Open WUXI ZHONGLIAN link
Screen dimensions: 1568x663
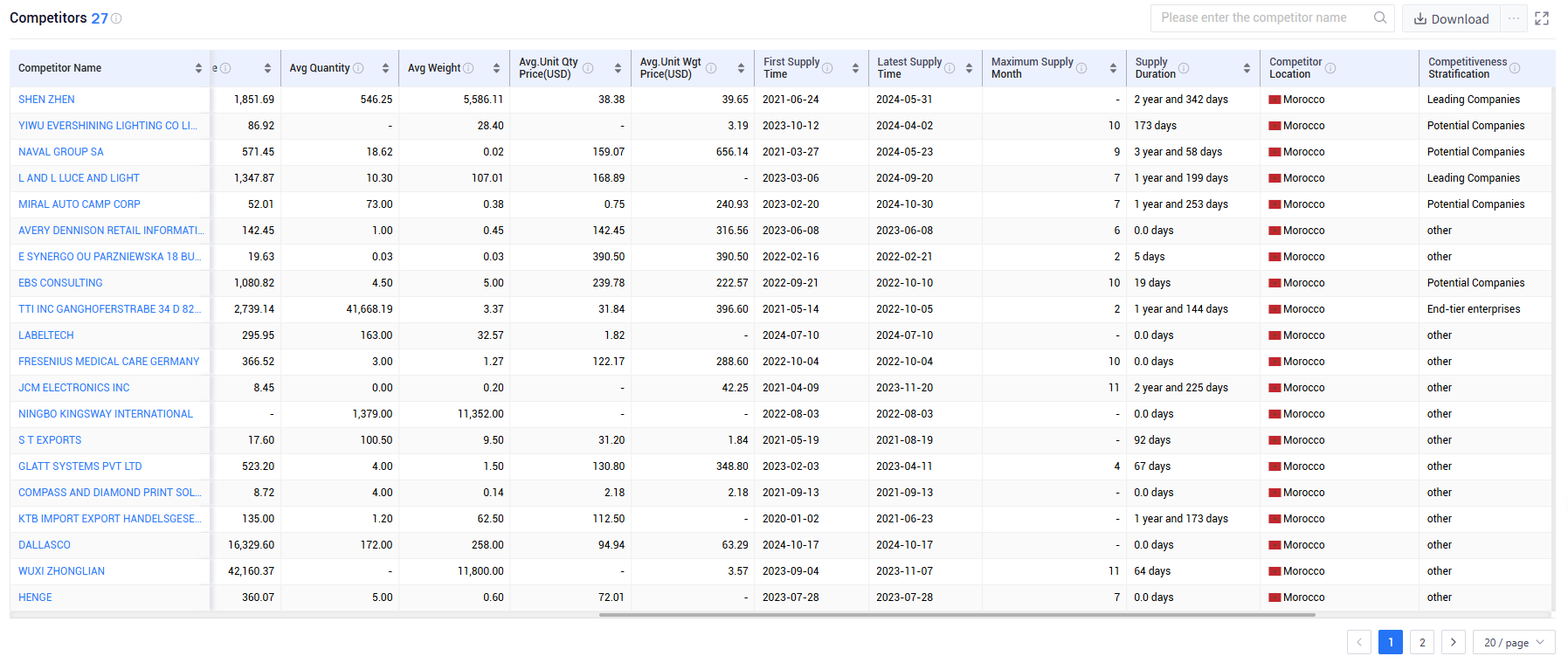coord(61,571)
